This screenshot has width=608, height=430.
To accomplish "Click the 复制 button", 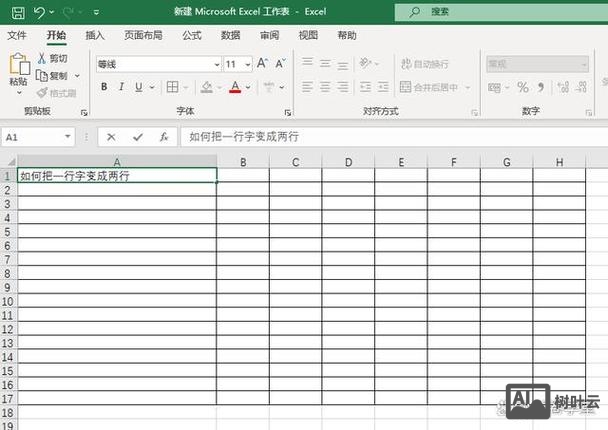I will click(x=52, y=76).
